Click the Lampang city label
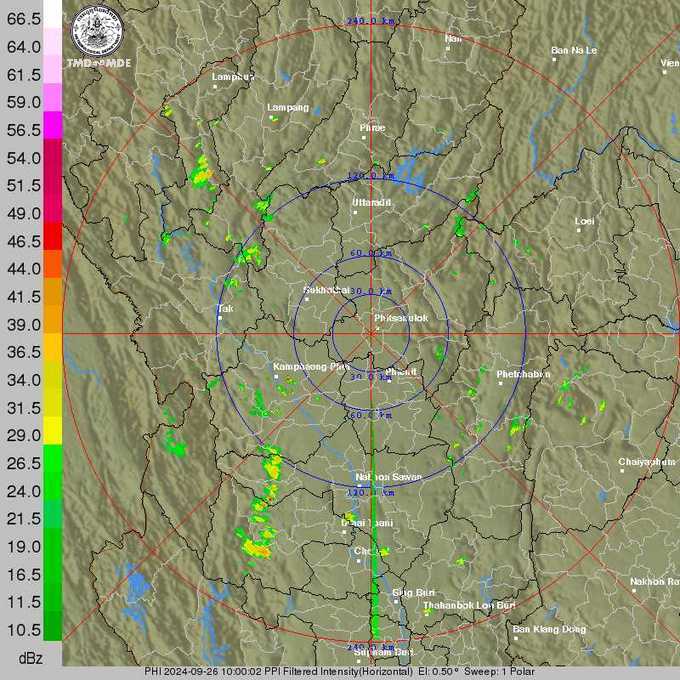680x680 pixels. click(x=288, y=108)
